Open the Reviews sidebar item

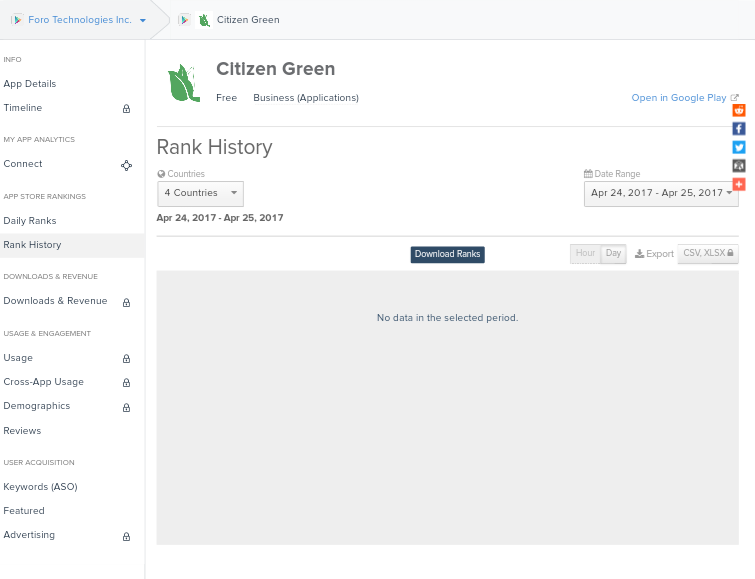(22, 431)
